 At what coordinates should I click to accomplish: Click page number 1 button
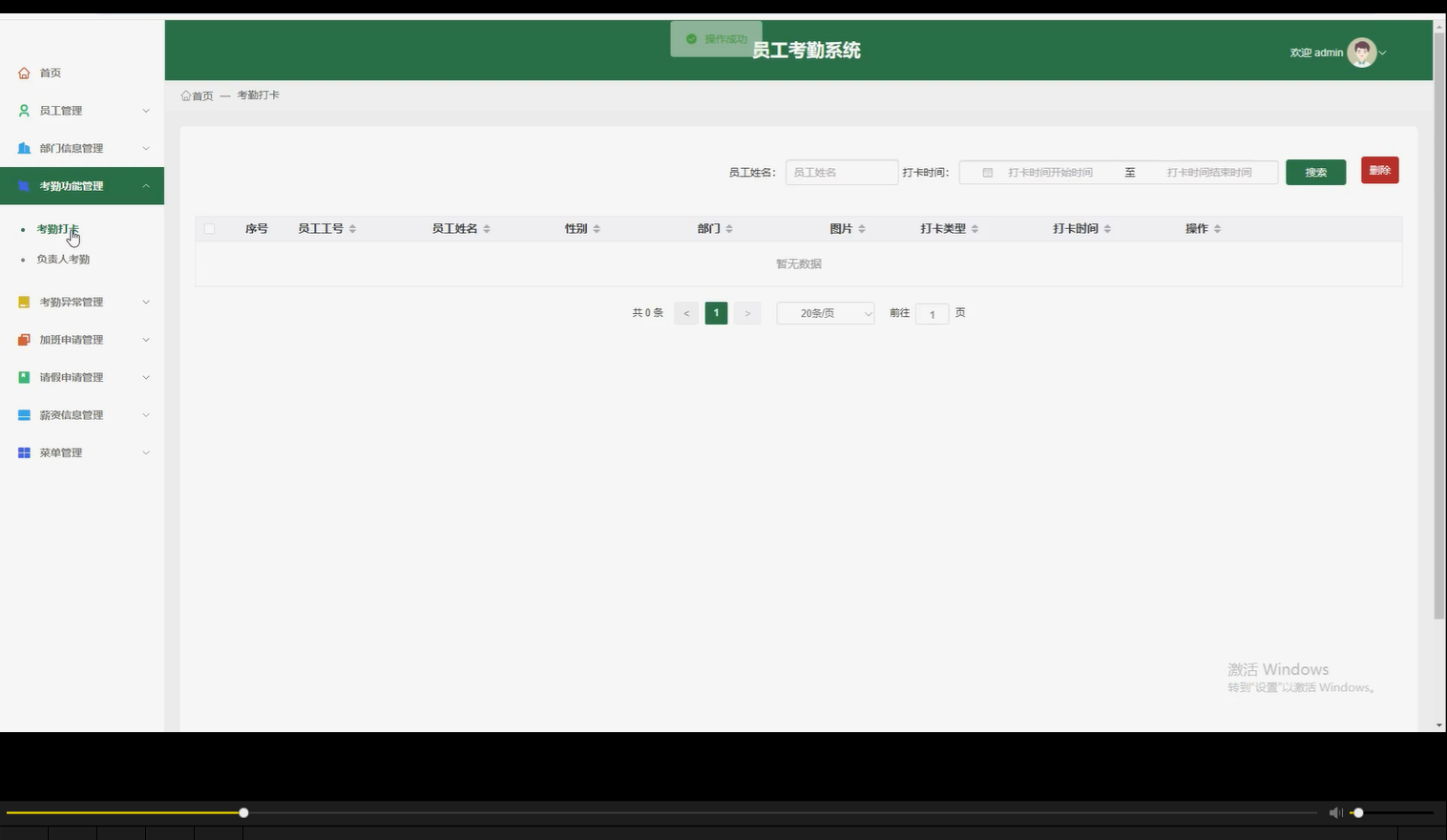tap(717, 313)
